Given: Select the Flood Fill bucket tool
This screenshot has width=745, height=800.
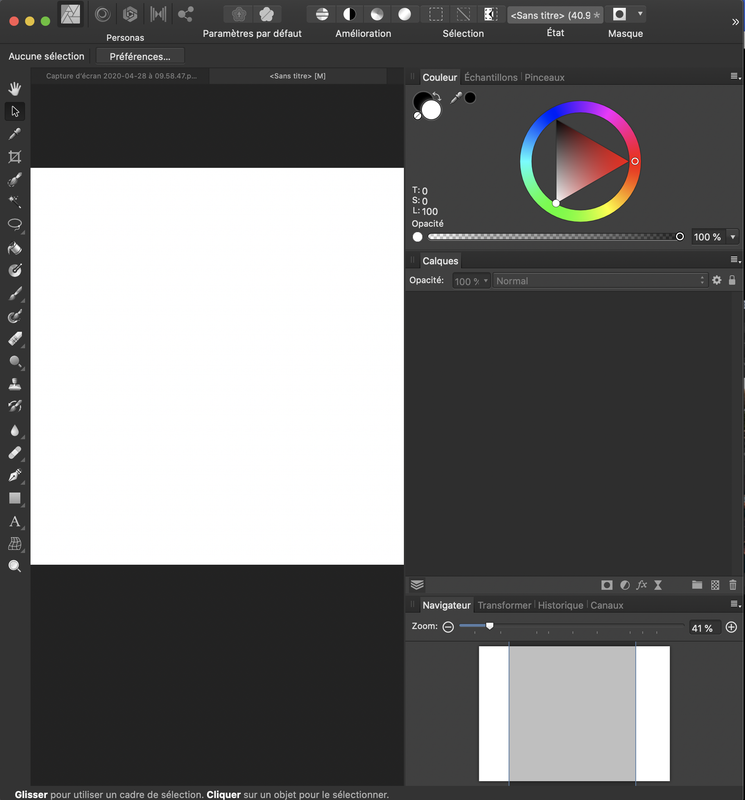Looking at the screenshot, I should tap(15, 248).
